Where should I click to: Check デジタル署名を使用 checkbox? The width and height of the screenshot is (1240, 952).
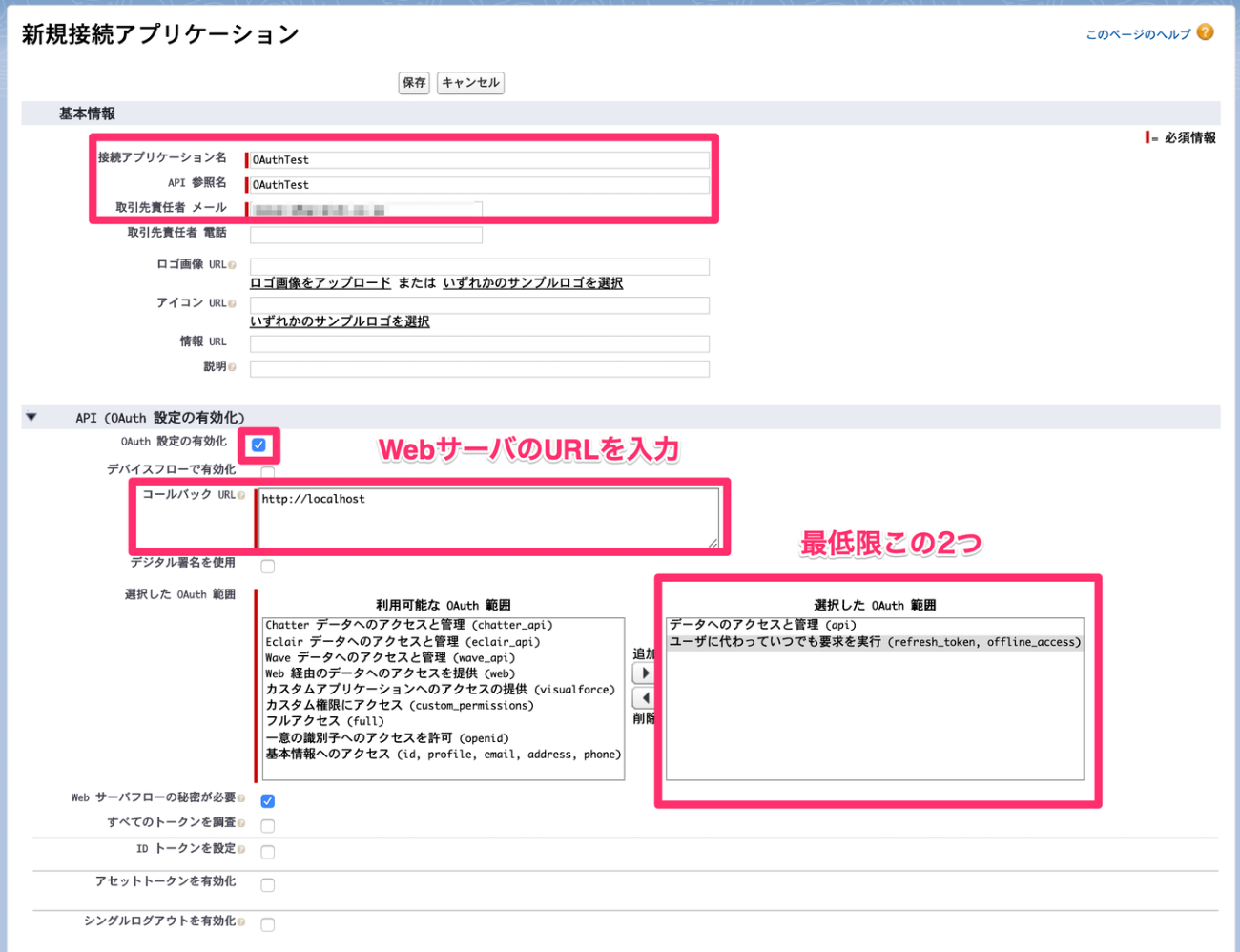pos(268,567)
